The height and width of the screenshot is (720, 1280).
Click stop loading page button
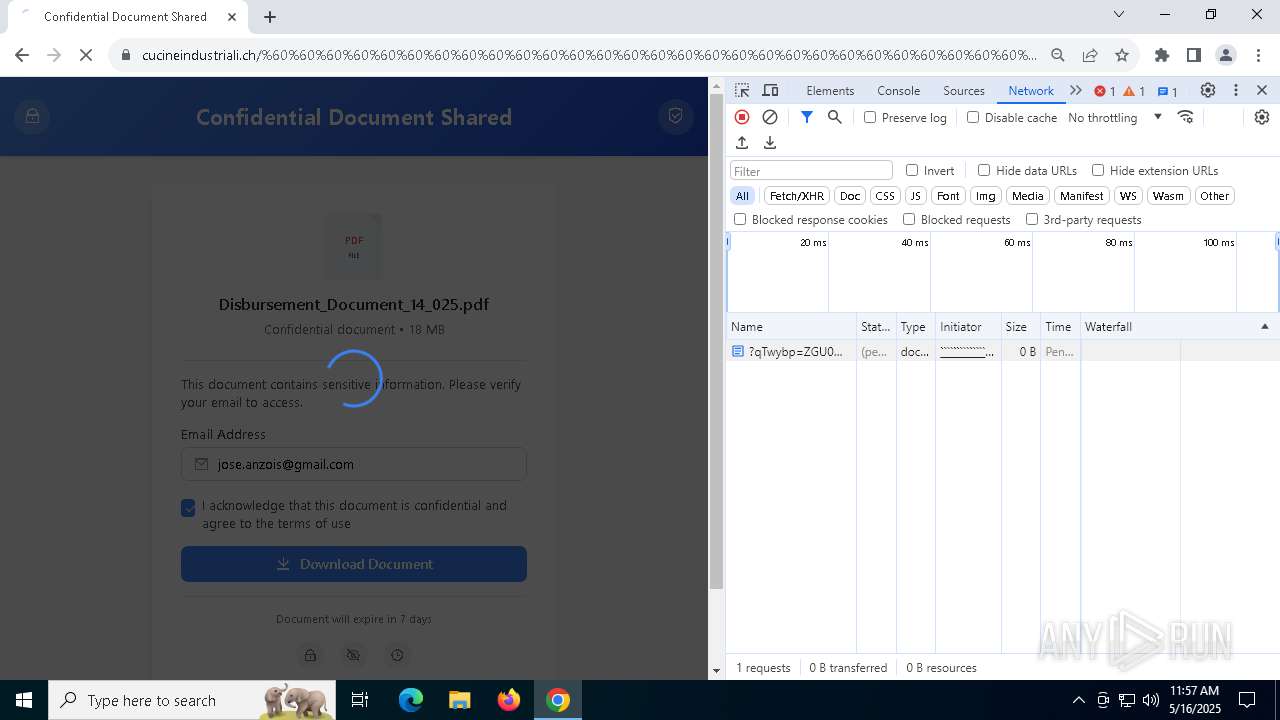[x=86, y=55]
